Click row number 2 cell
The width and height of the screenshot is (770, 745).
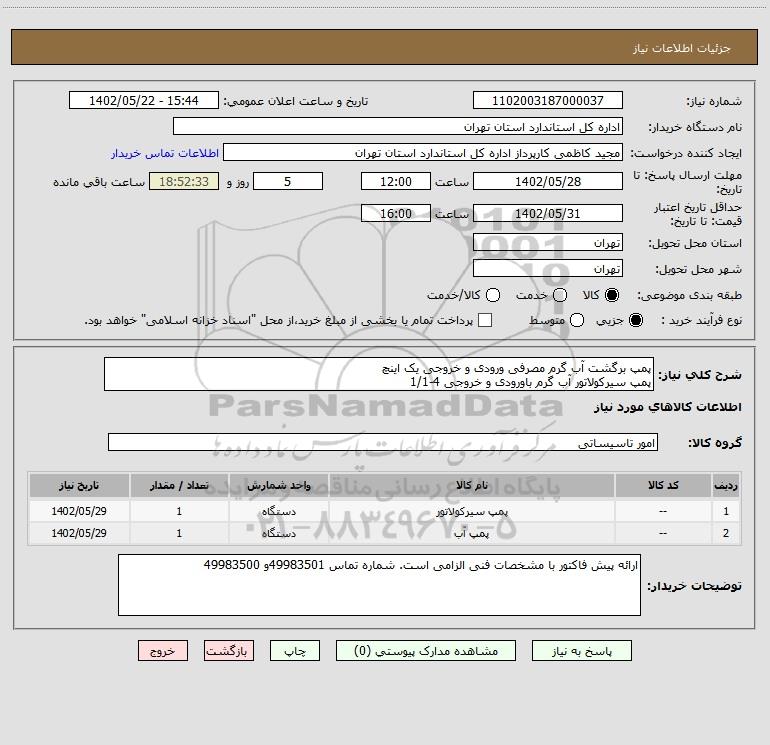pyautogui.click(x=725, y=533)
